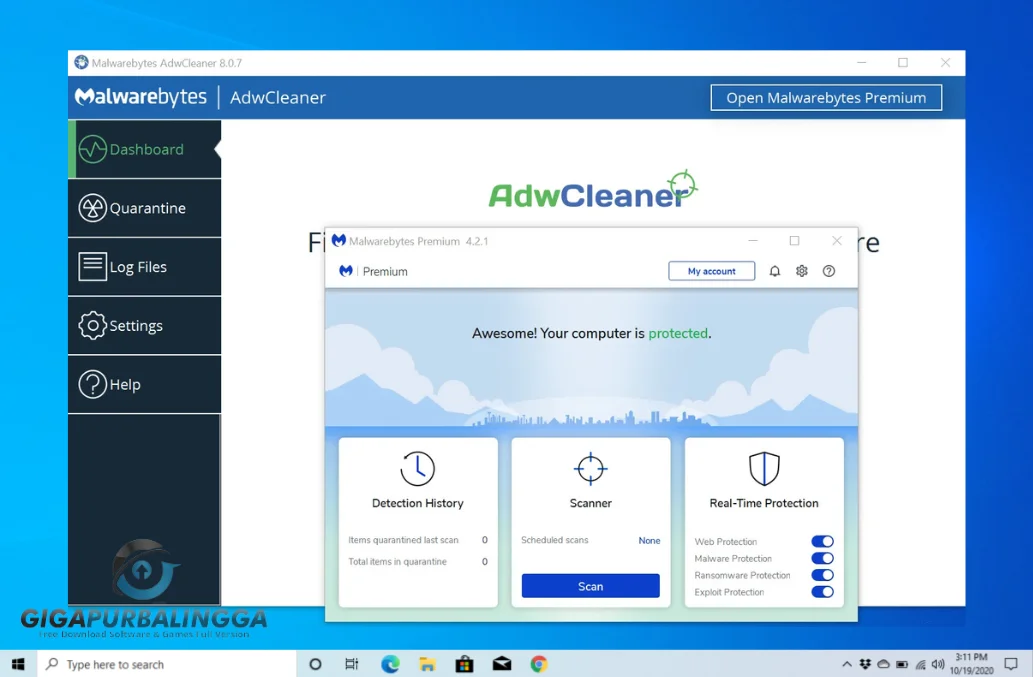Turn off Malware Protection

pos(823,558)
